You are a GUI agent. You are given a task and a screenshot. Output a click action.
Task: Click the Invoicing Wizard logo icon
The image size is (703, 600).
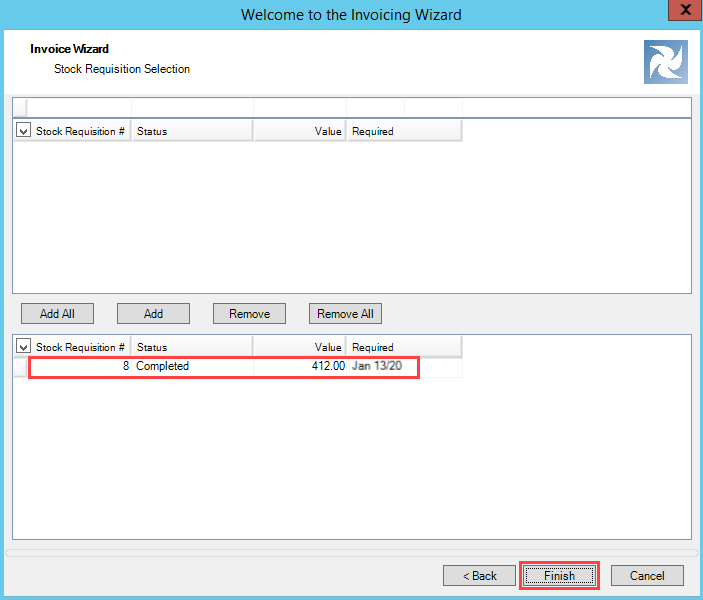click(x=665, y=62)
